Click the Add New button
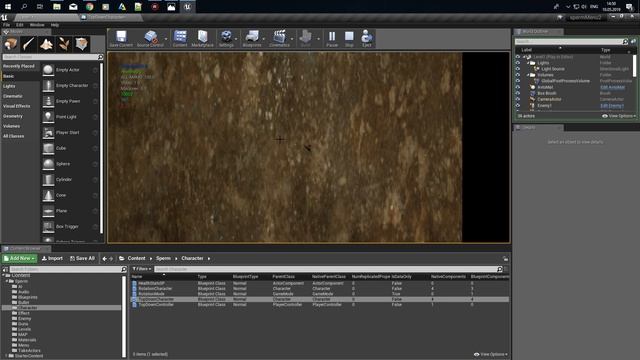640x360 pixels. pos(19,258)
